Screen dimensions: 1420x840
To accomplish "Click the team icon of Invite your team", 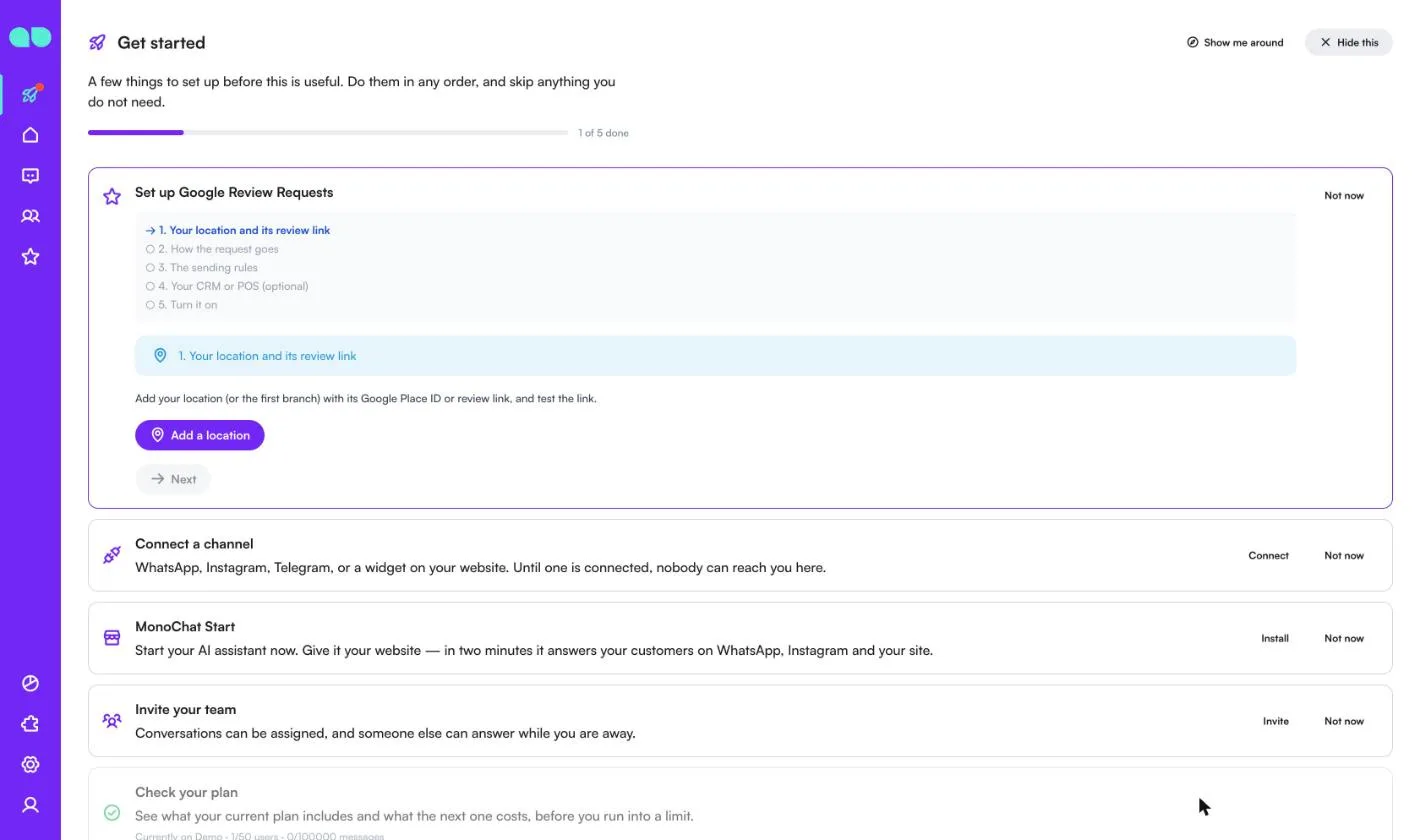I will tap(112, 720).
